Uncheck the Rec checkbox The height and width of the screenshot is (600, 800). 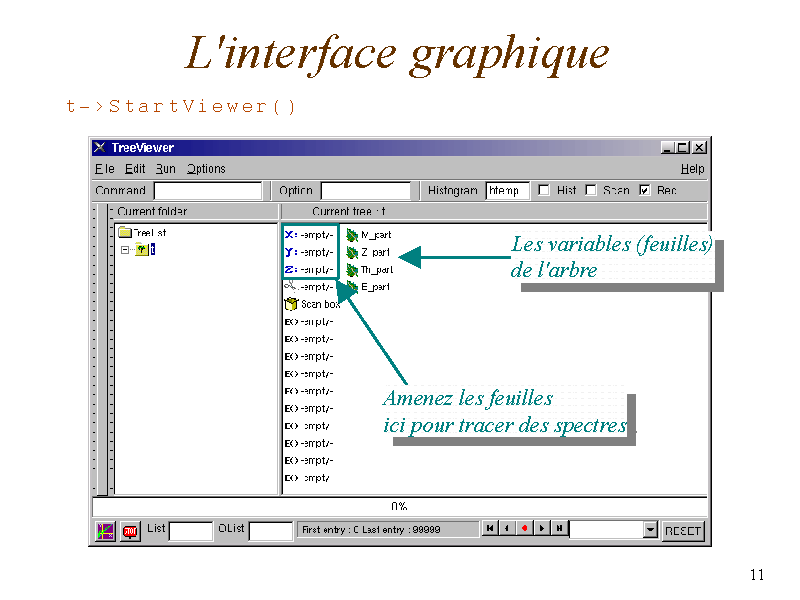[644, 190]
